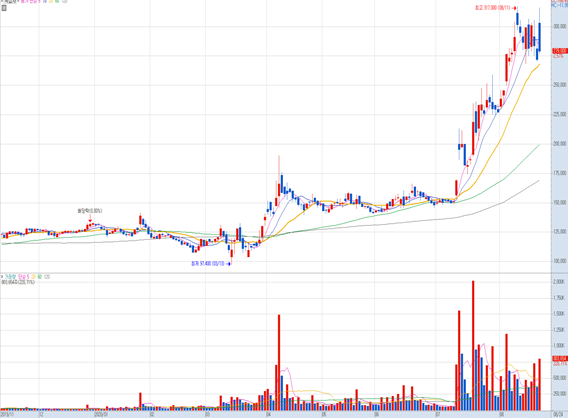
Task: Click the 2025/01 date axis label
Action: tap(101, 414)
